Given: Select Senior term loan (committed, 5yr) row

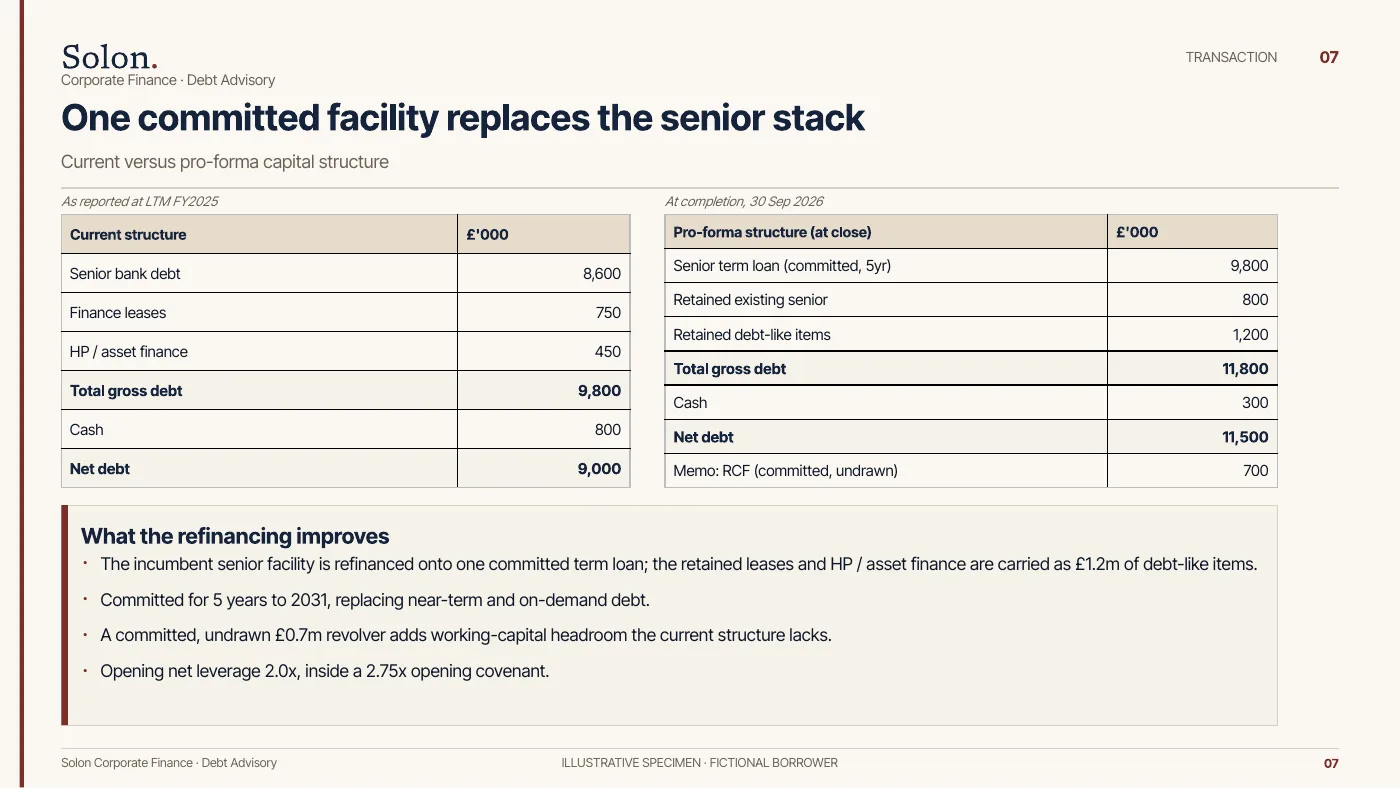Looking at the screenshot, I should 971,265.
